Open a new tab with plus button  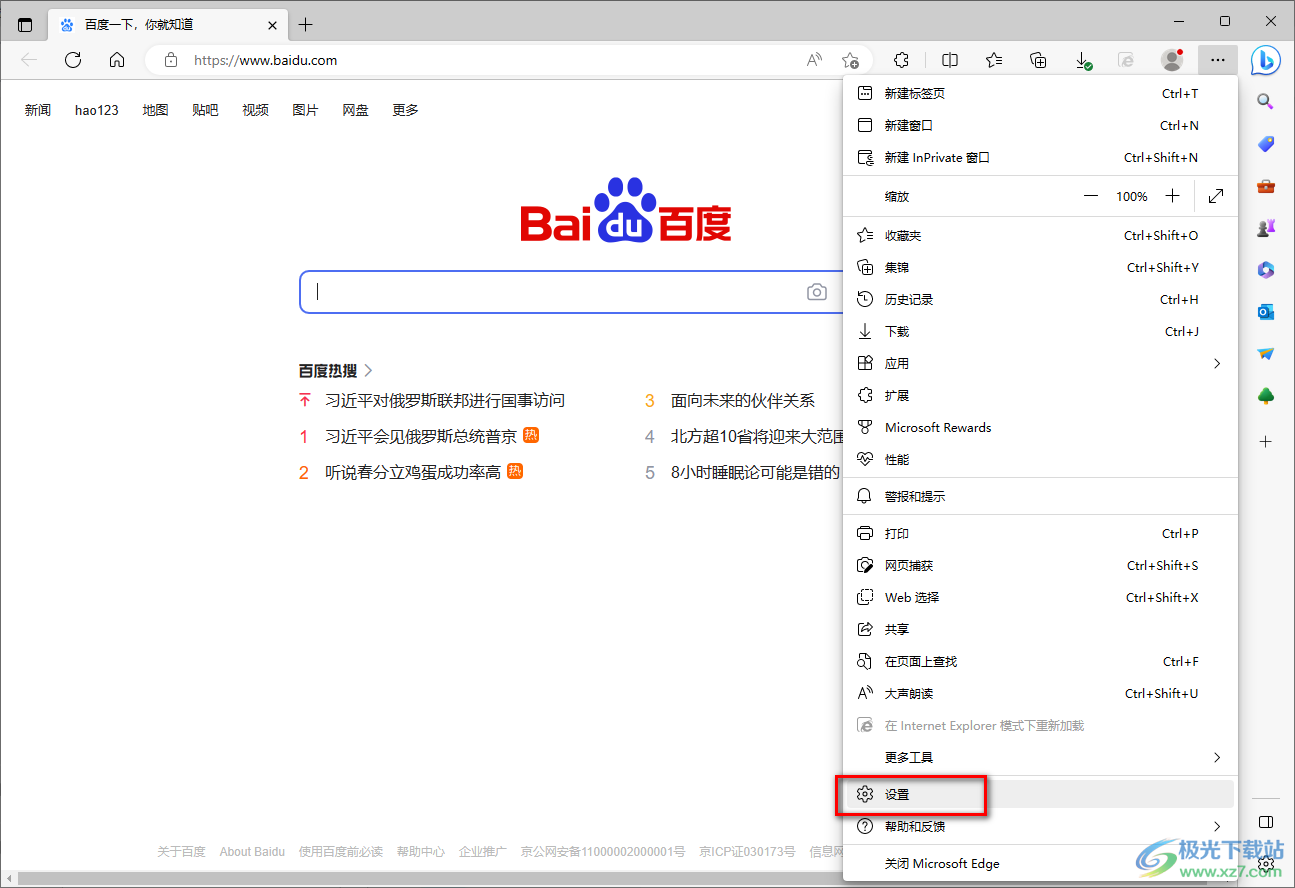click(x=306, y=25)
